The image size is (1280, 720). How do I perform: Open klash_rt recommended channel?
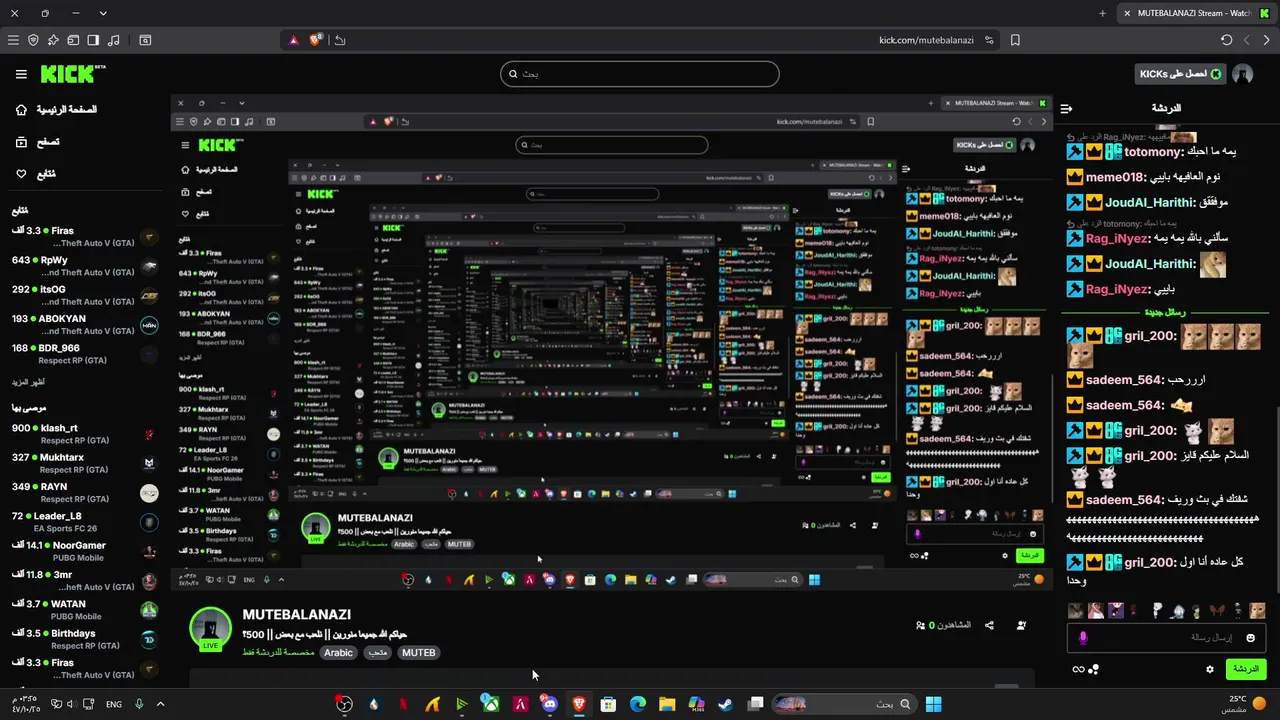click(84, 434)
